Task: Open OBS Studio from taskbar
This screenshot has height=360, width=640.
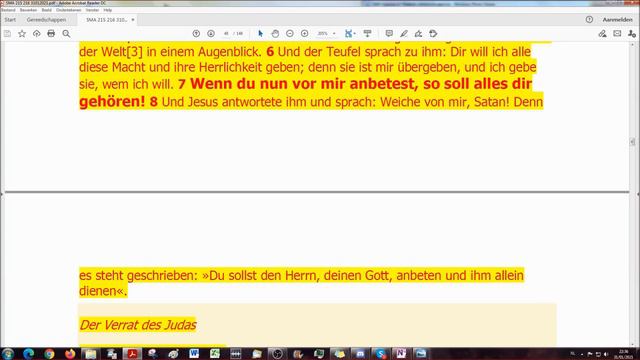Action: point(277,353)
